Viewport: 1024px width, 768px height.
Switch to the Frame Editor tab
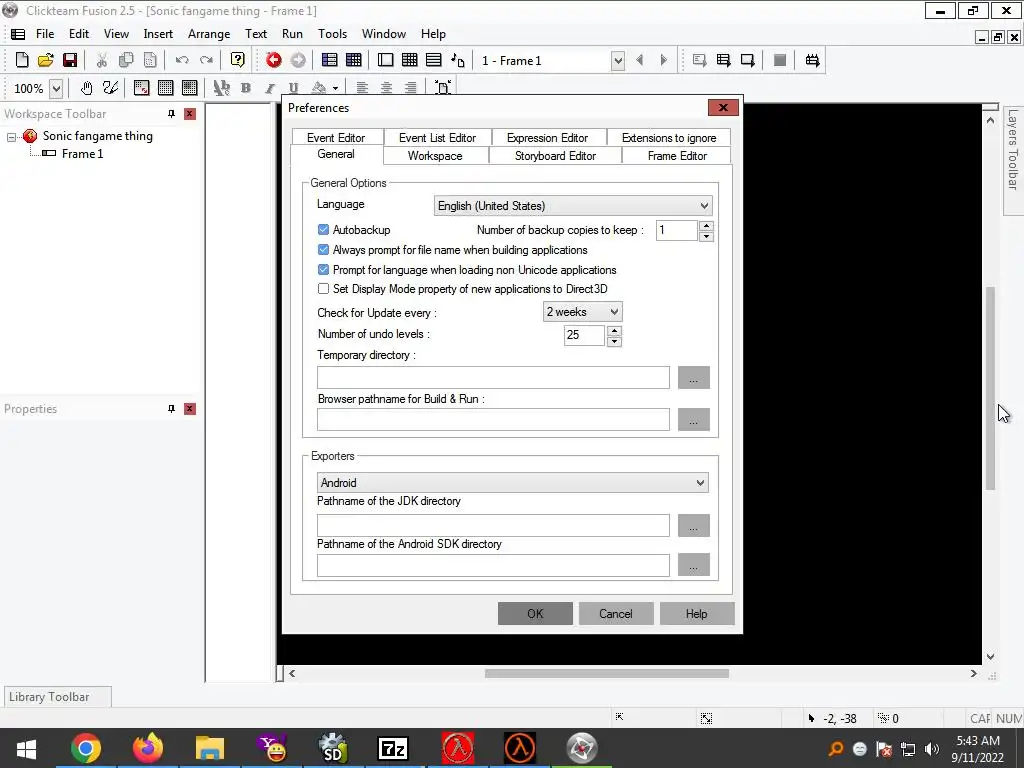[x=677, y=155]
